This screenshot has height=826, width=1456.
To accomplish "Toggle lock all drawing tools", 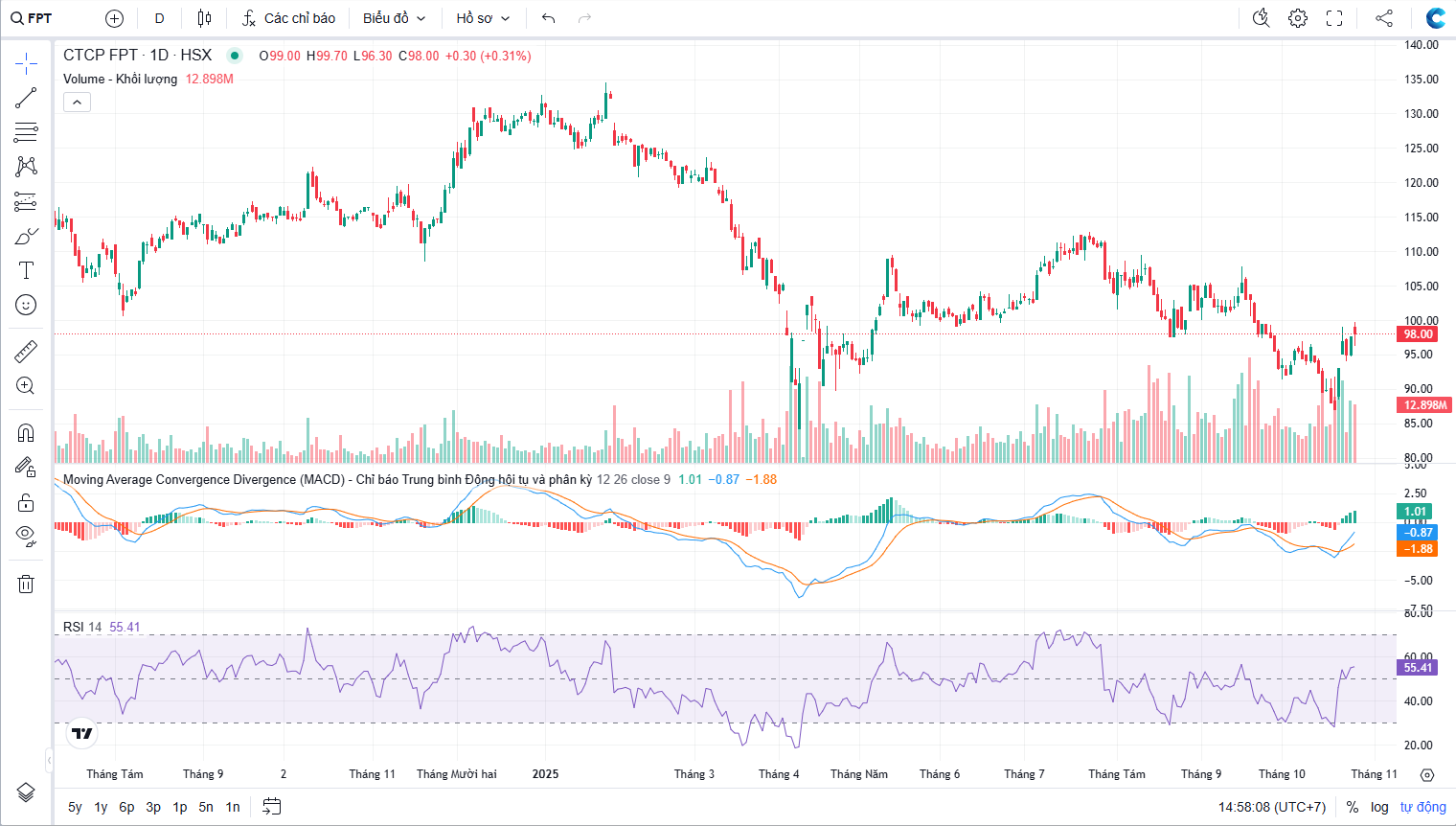I will pos(26,502).
